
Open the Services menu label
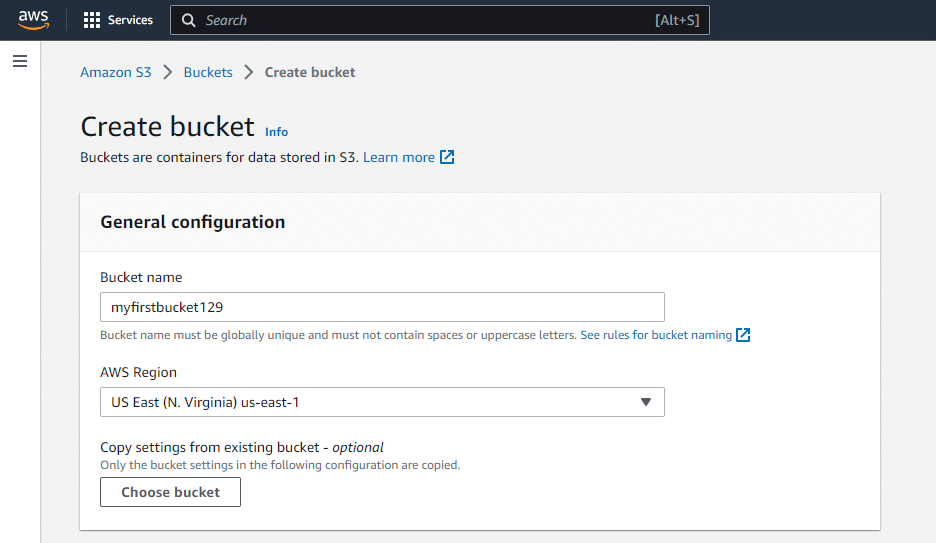(x=130, y=20)
